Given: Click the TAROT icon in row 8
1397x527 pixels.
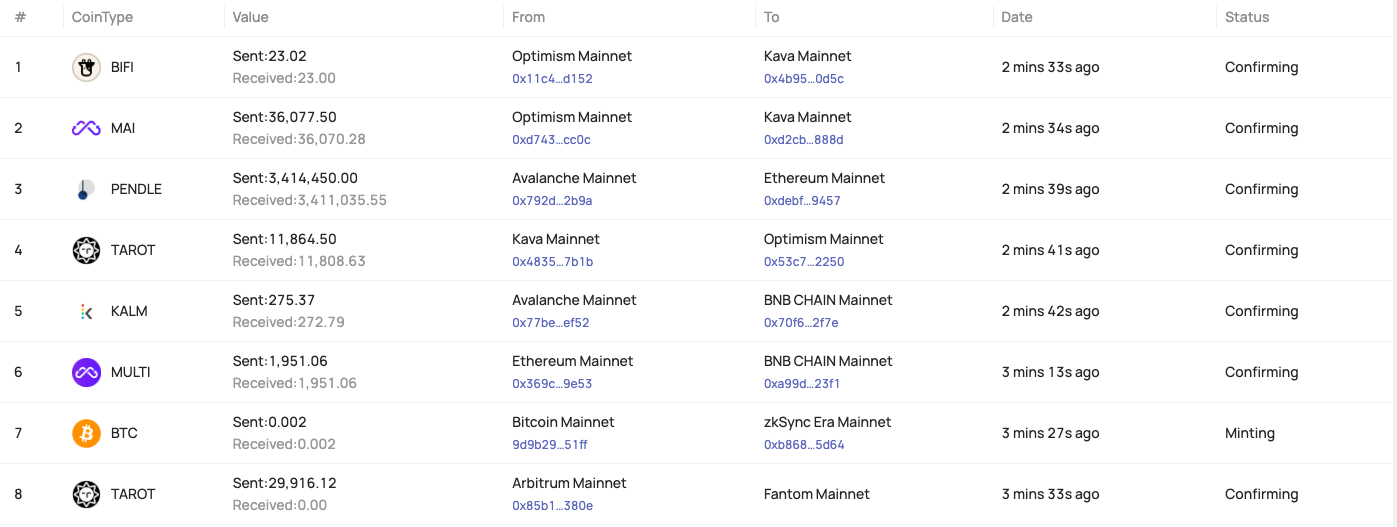Looking at the screenshot, I should point(87,494).
